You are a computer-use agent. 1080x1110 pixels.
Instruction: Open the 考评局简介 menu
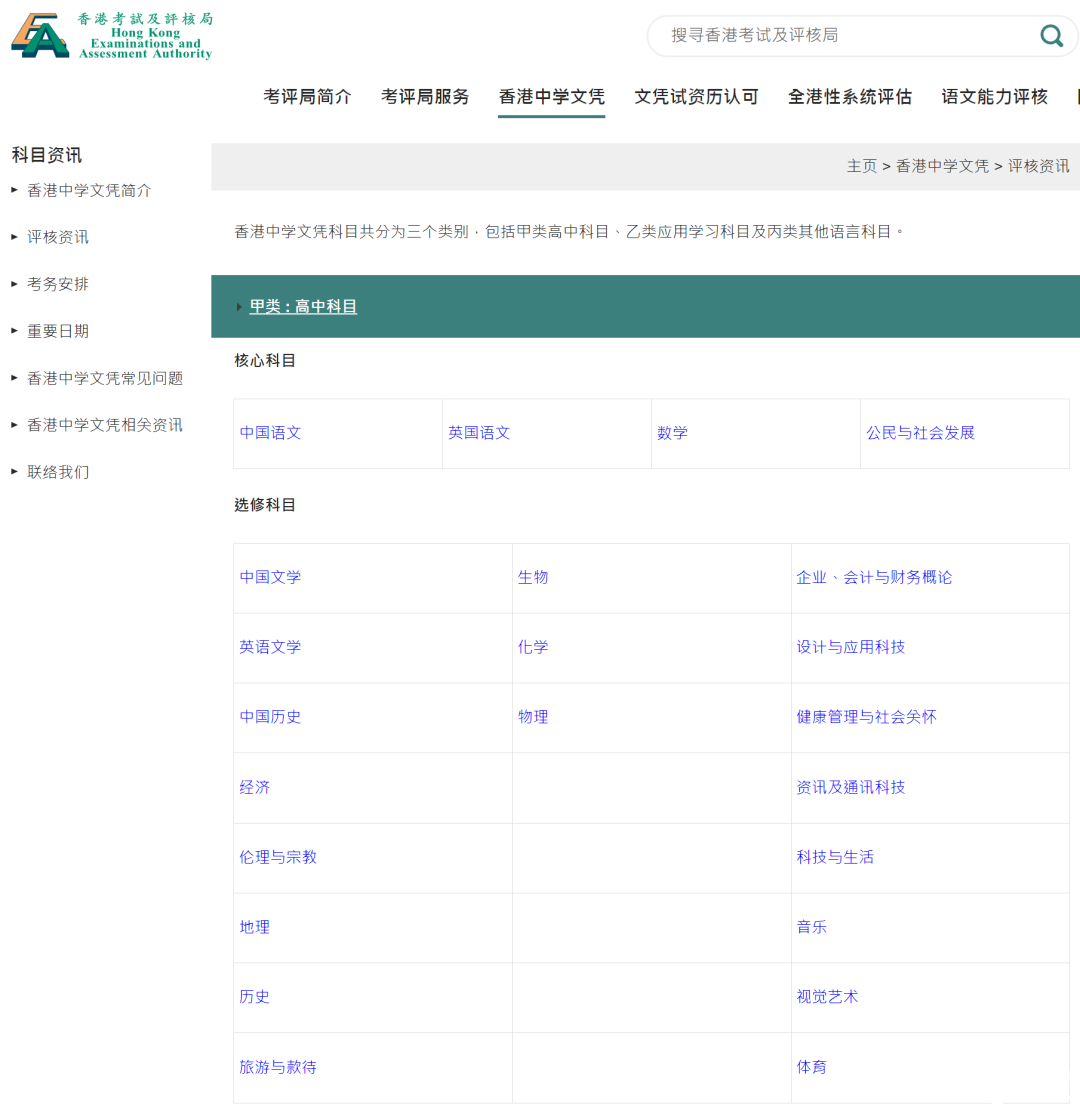(307, 97)
